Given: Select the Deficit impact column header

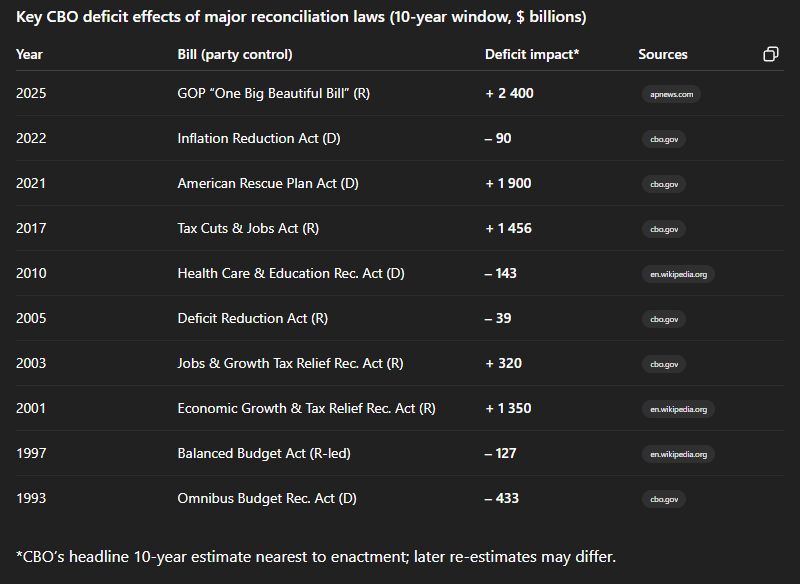Looking at the screenshot, I should point(532,54).
